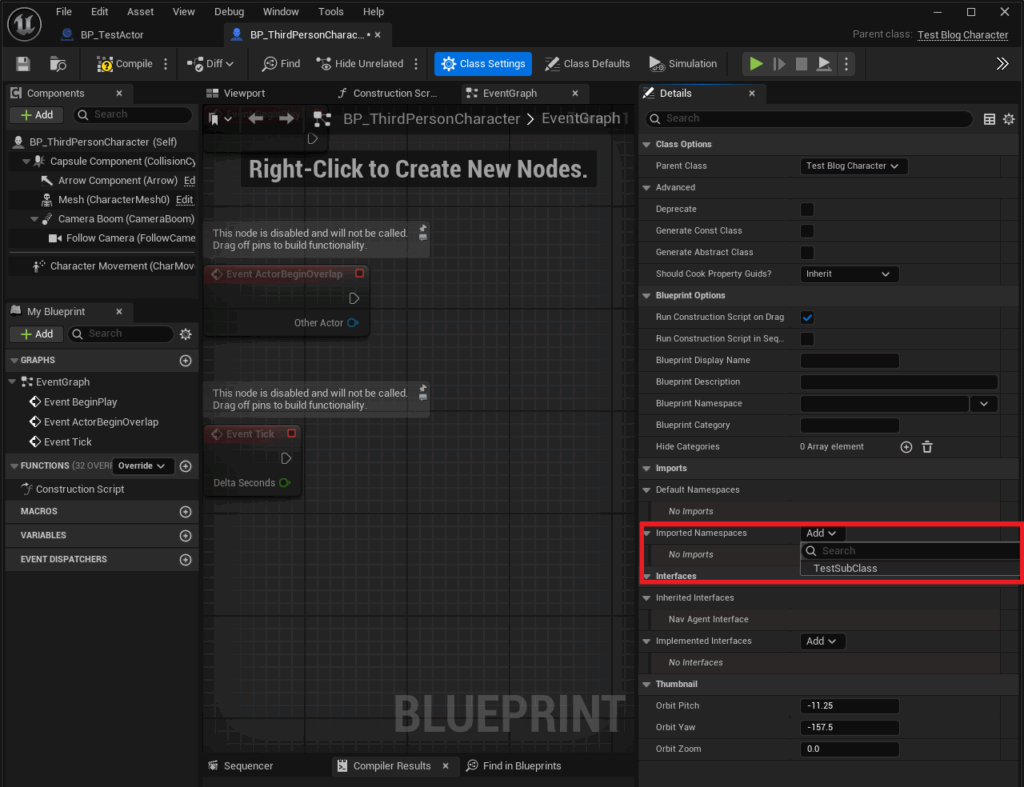This screenshot has height=787, width=1024.
Task: Open Compile options menu dots
Action: pos(166,63)
